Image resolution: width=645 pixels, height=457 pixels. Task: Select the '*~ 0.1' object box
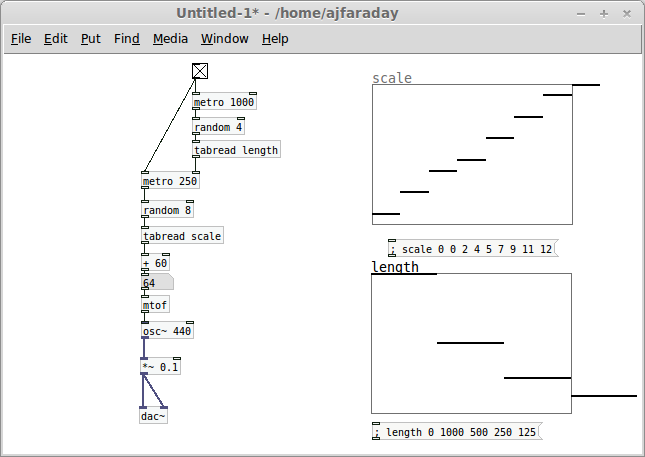pyautogui.click(x=161, y=367)
